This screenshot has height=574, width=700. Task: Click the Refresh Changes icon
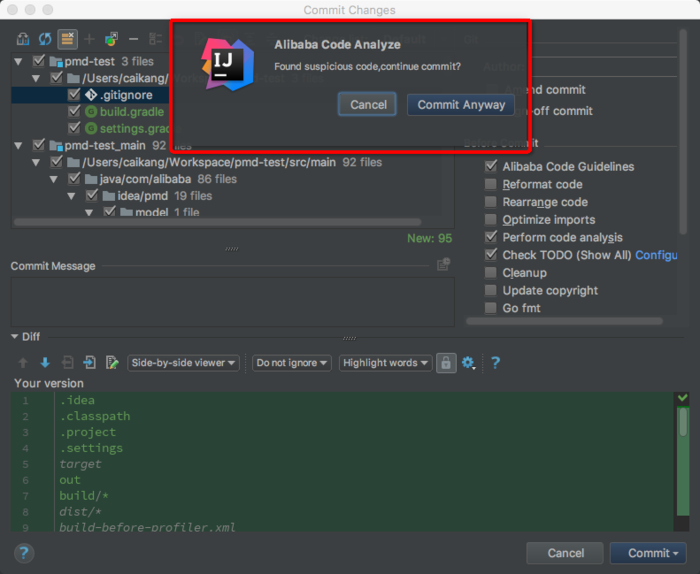click(x=45, y=39)
